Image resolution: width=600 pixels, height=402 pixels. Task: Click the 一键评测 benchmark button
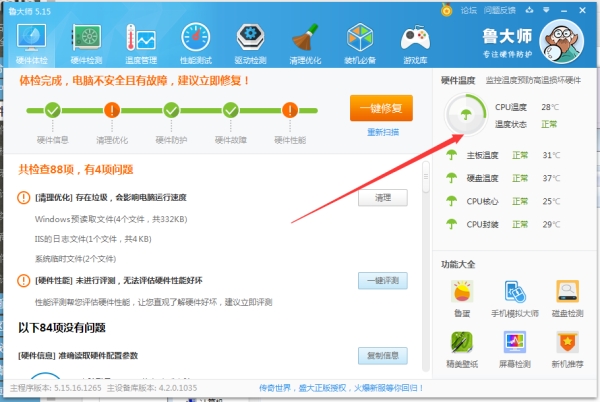coord(383,281)
